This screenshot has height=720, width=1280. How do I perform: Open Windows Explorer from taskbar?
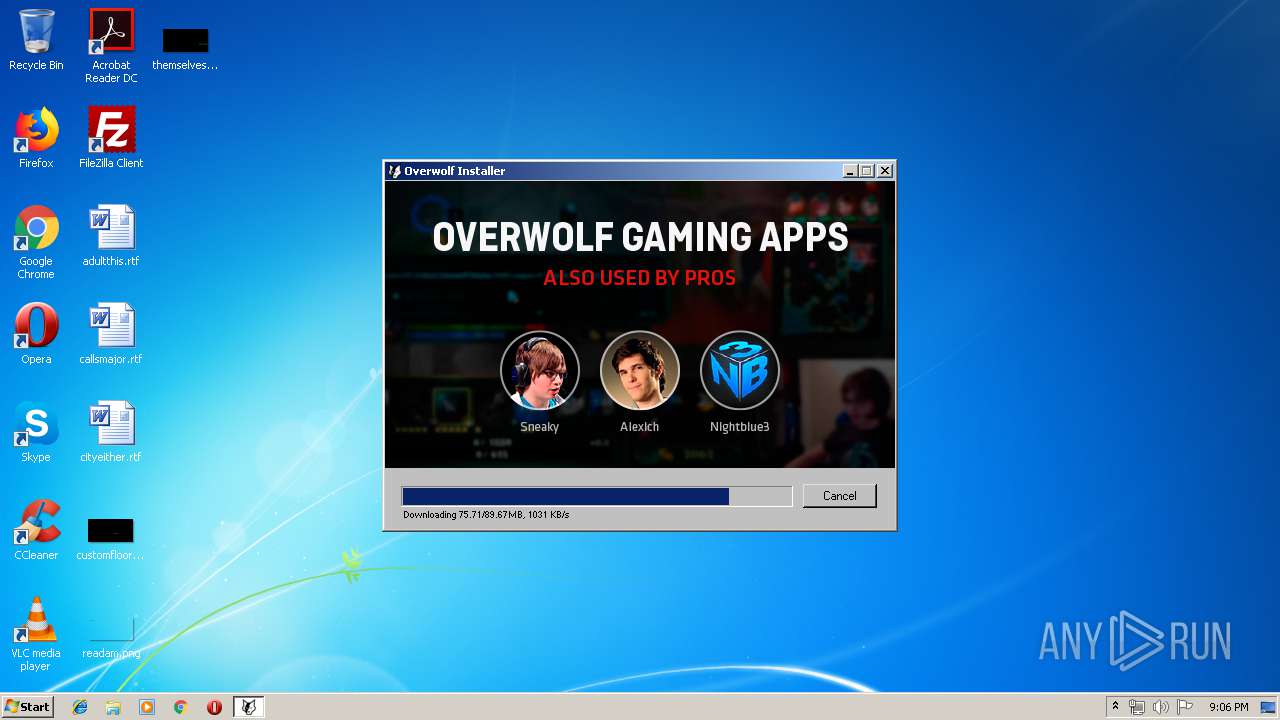pos(113,707)
